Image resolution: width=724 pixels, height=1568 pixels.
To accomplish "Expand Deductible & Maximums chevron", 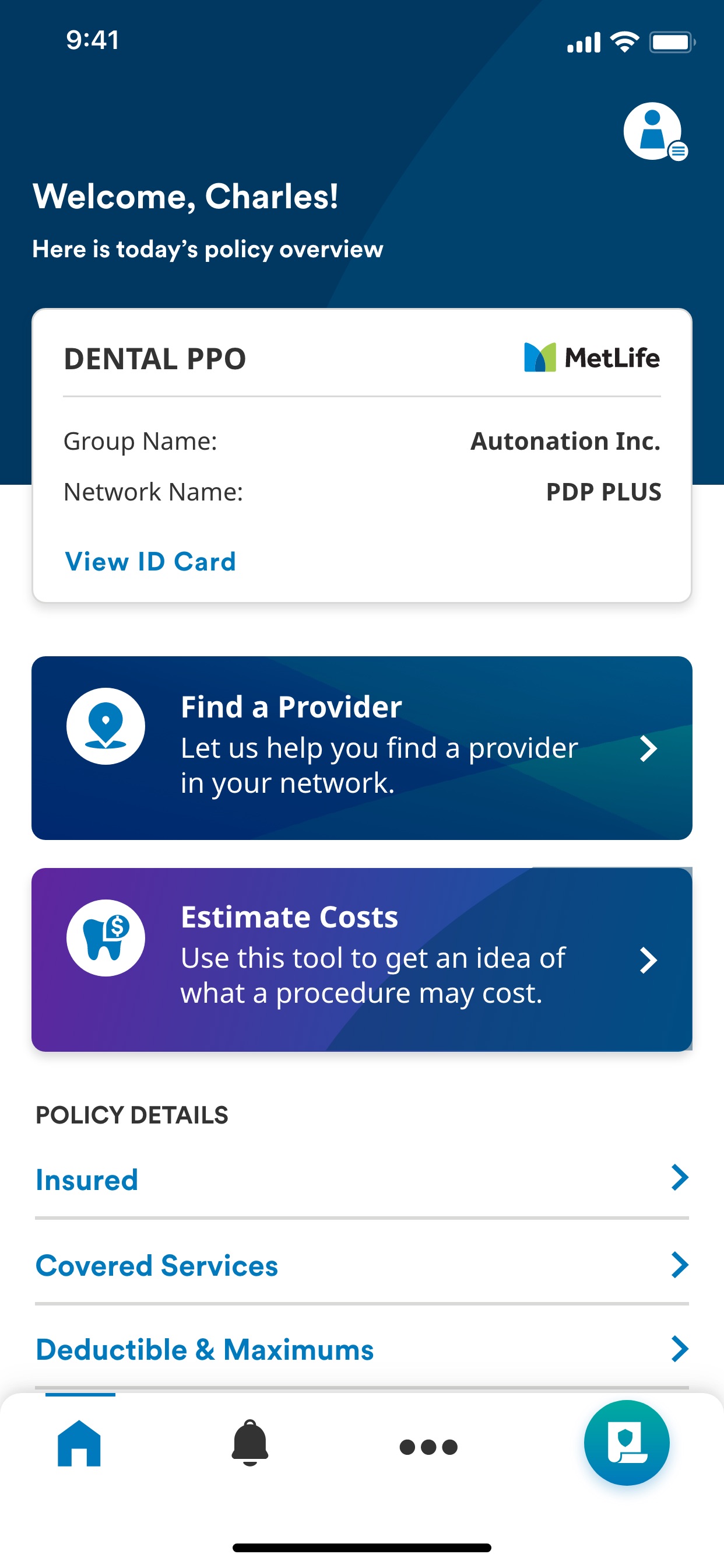I will click(x=680, y=1349).
